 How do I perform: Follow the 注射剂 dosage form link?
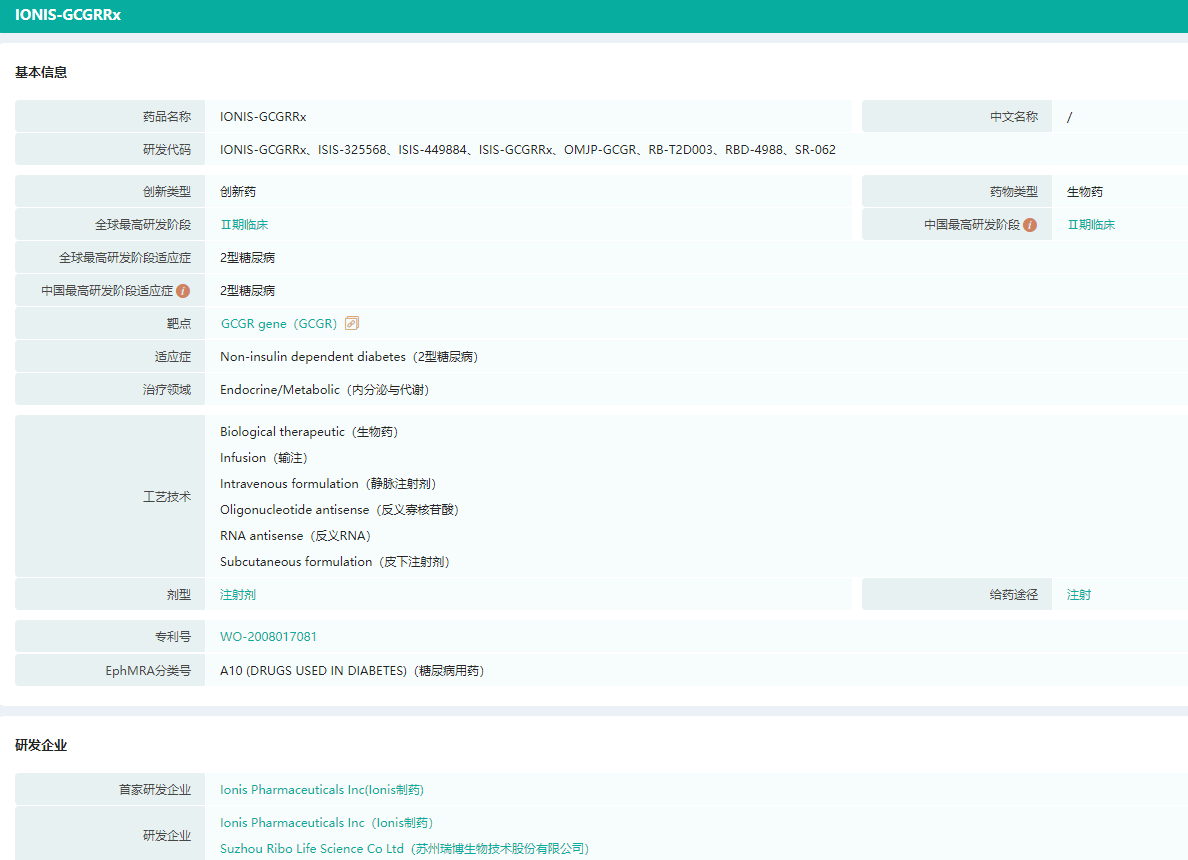[x=238, y=595]
